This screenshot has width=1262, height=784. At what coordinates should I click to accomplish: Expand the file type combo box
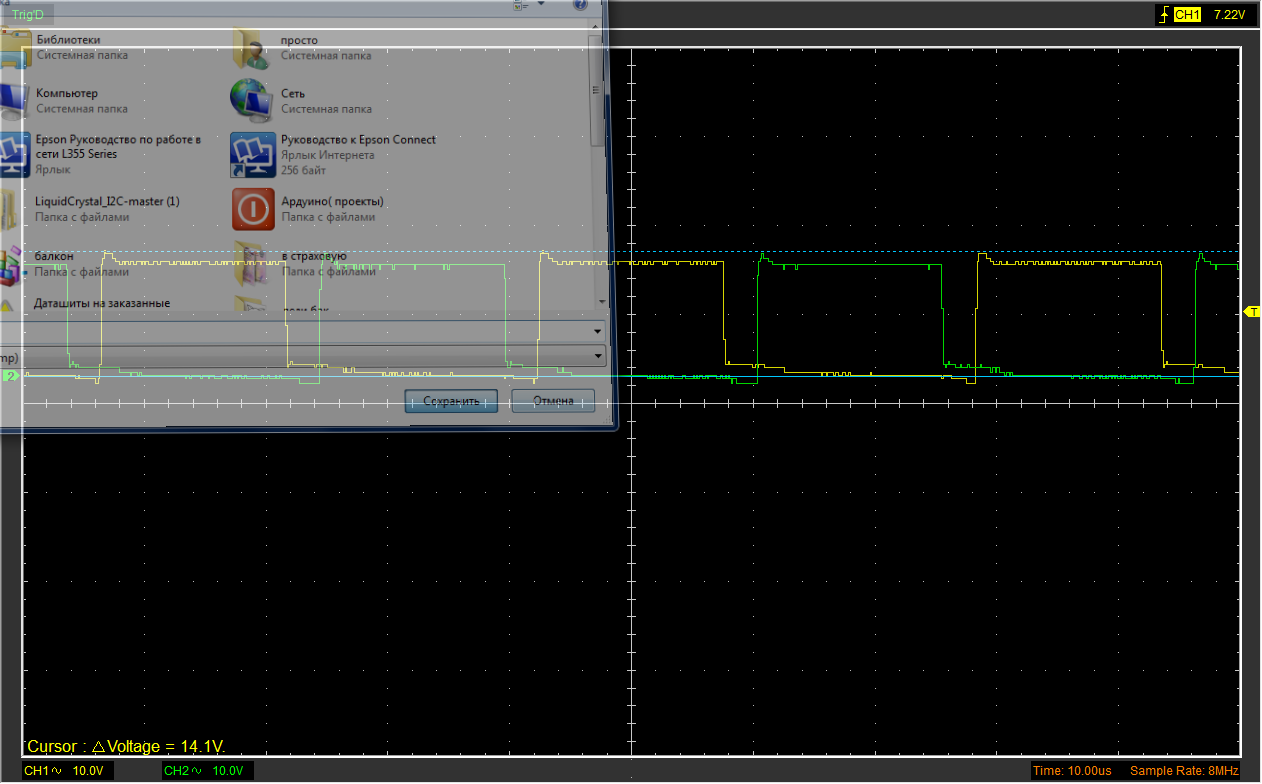coord(598,356)
